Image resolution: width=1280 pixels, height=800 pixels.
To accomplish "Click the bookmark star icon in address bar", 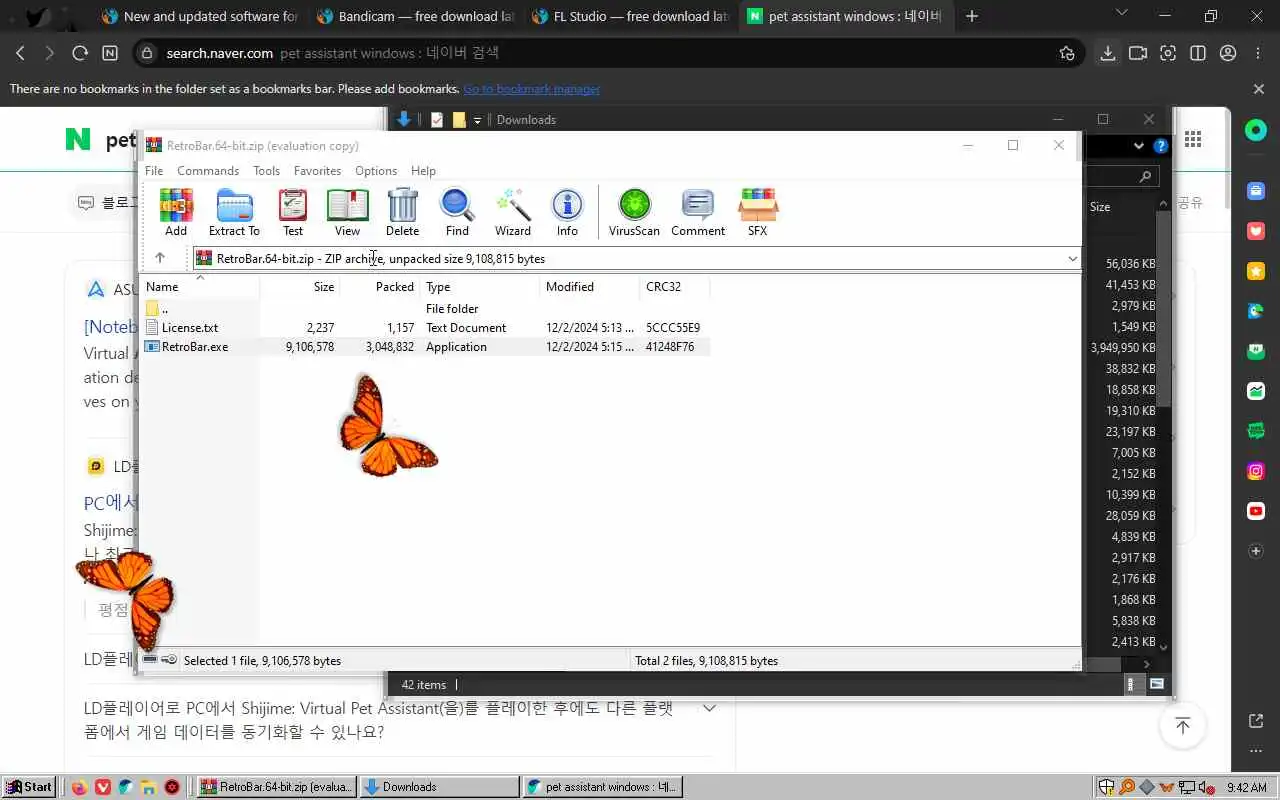I will (1067, 53).
